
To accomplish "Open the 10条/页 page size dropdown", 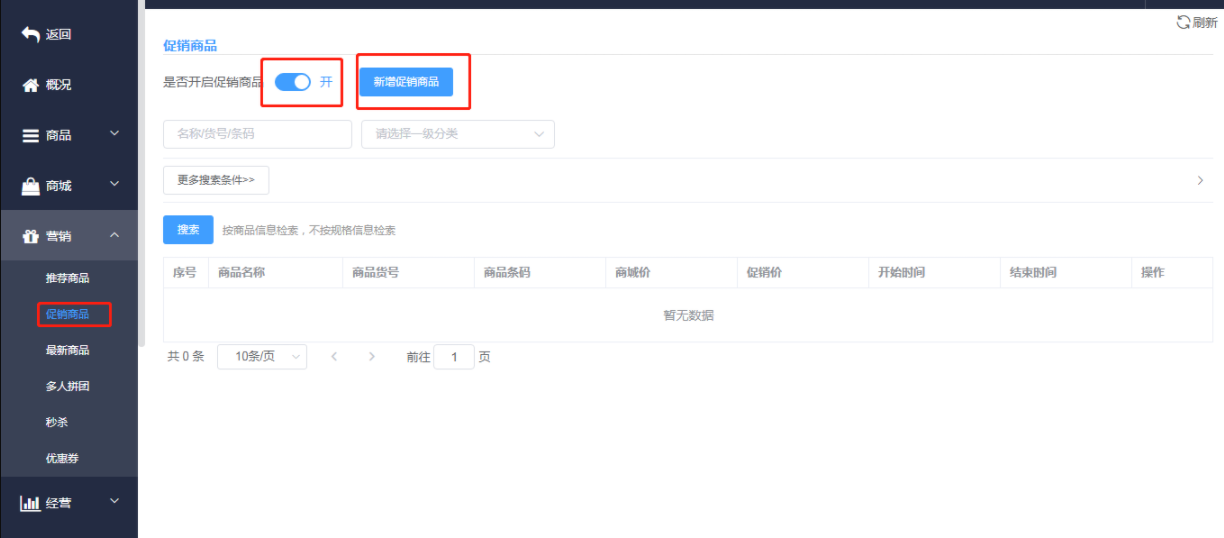I will pos(262,357).
